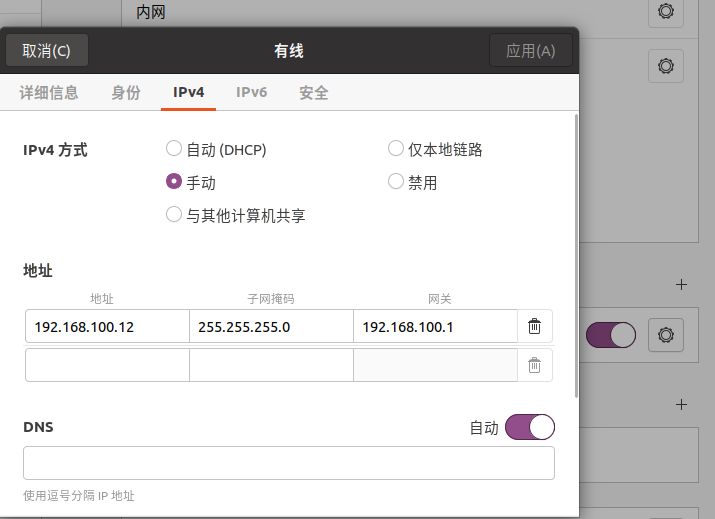715x519 pixels.
Task: Click the empty address field in second row
Action: point(107,365)
